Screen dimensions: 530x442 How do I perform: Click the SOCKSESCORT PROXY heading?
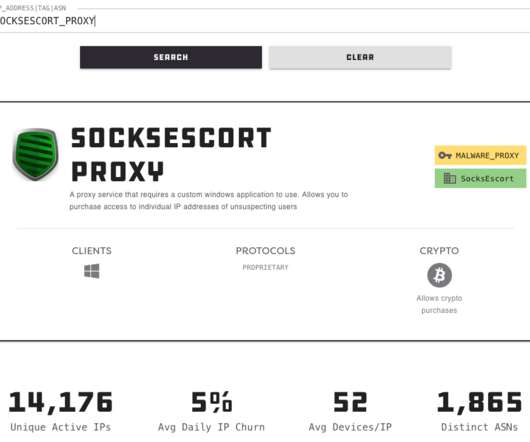[171, 154]
